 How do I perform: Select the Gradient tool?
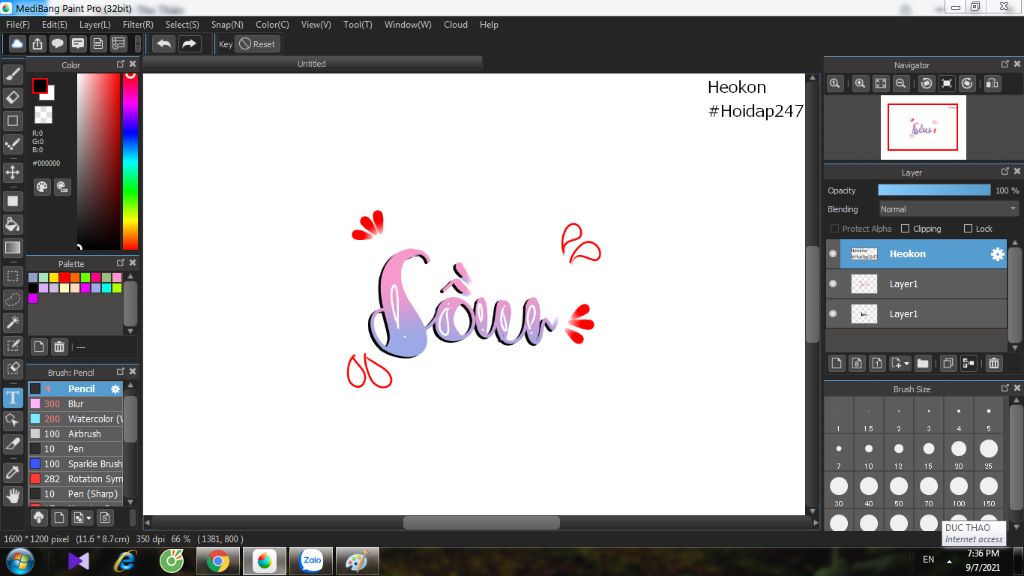pos(12,248)
